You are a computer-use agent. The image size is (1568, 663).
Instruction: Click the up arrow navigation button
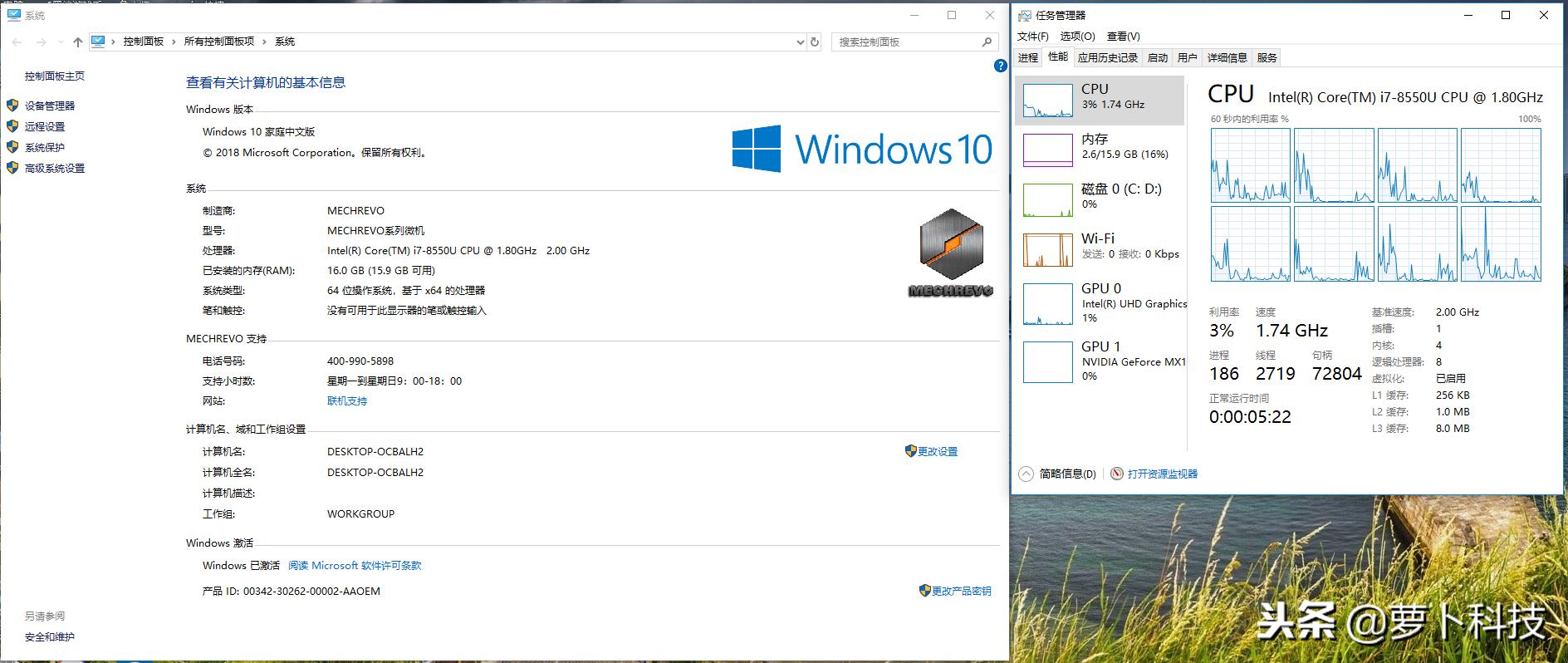point(77,42)
